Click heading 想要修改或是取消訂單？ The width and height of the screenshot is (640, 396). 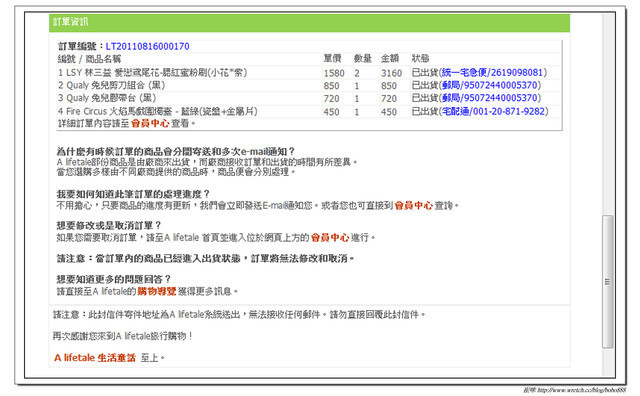[x=109, y=226]
